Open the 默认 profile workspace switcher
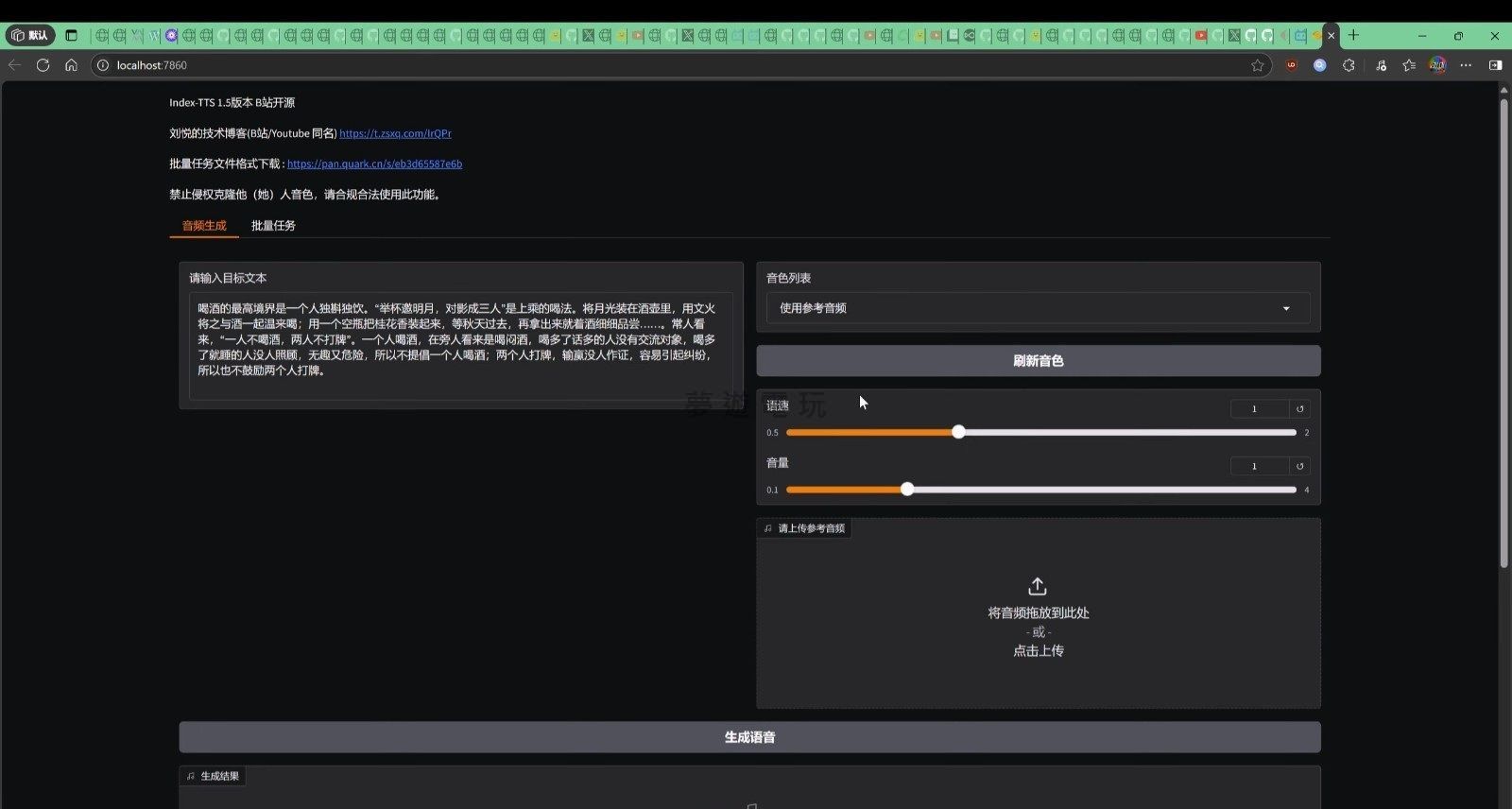This screenshot has height=809, width=1512. 29,36
